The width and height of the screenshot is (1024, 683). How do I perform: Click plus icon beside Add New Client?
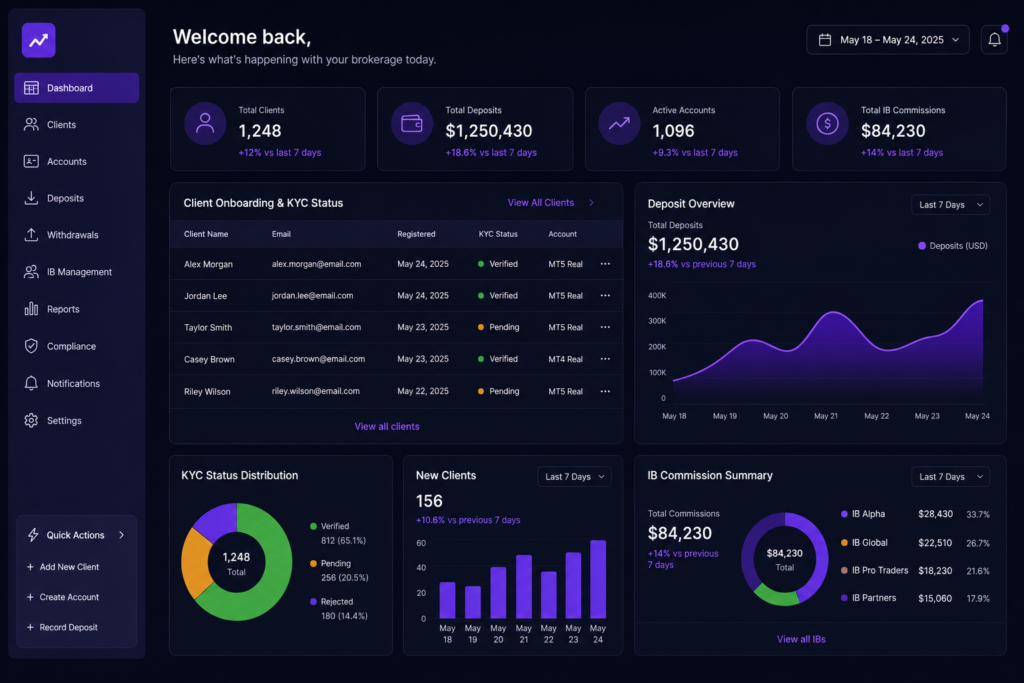[x=30, y=567]
